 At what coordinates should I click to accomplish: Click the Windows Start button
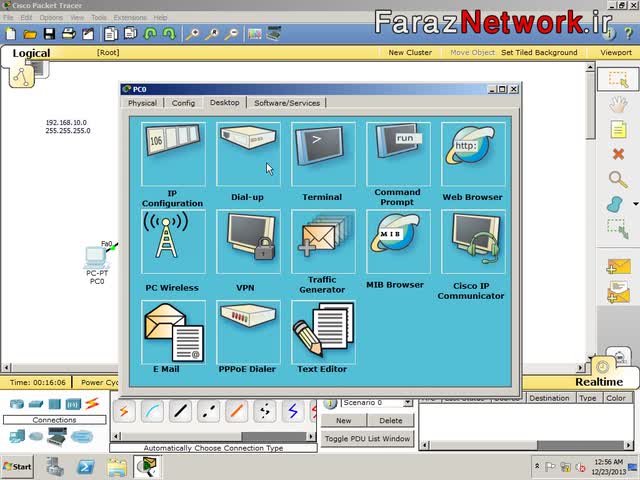coord(17,467)
